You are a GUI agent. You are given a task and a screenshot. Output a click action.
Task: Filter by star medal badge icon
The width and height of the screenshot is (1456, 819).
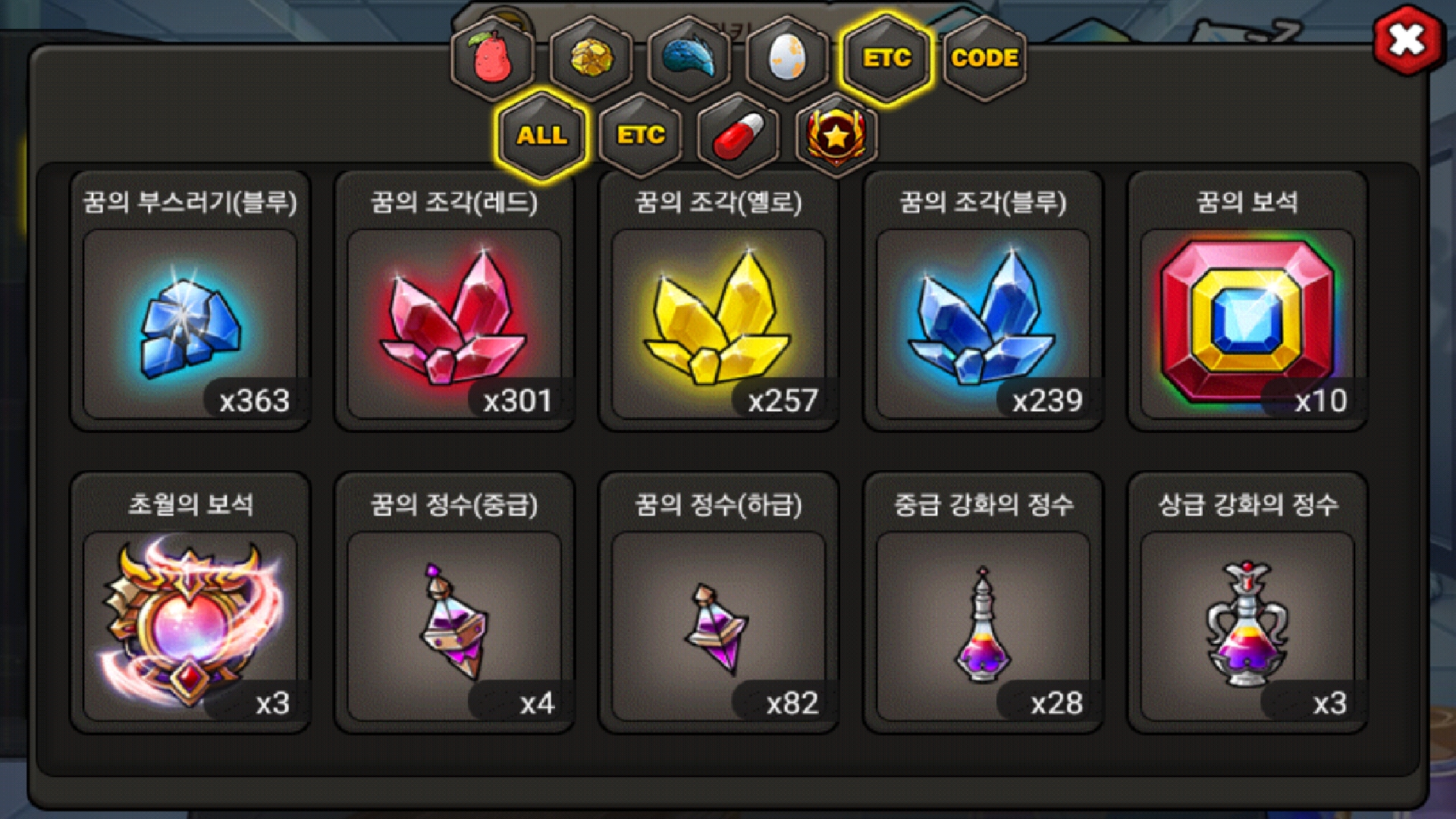click(x=836, y=135)
